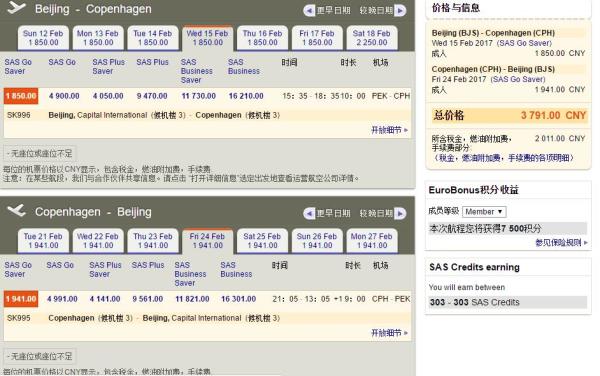600x376 pixels.
Task: Click the 7 500 EuroBonus points line
Action: point(508,229)
